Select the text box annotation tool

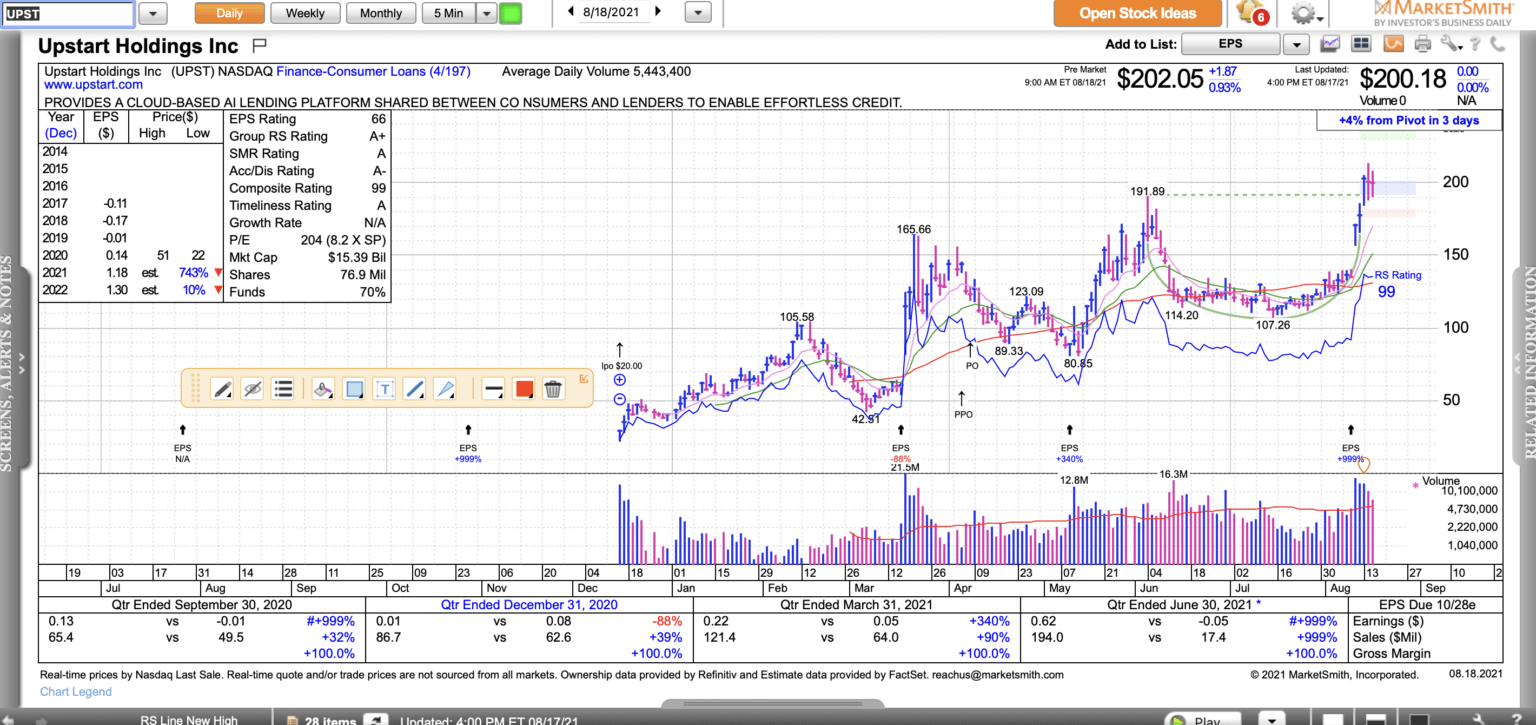384,389
